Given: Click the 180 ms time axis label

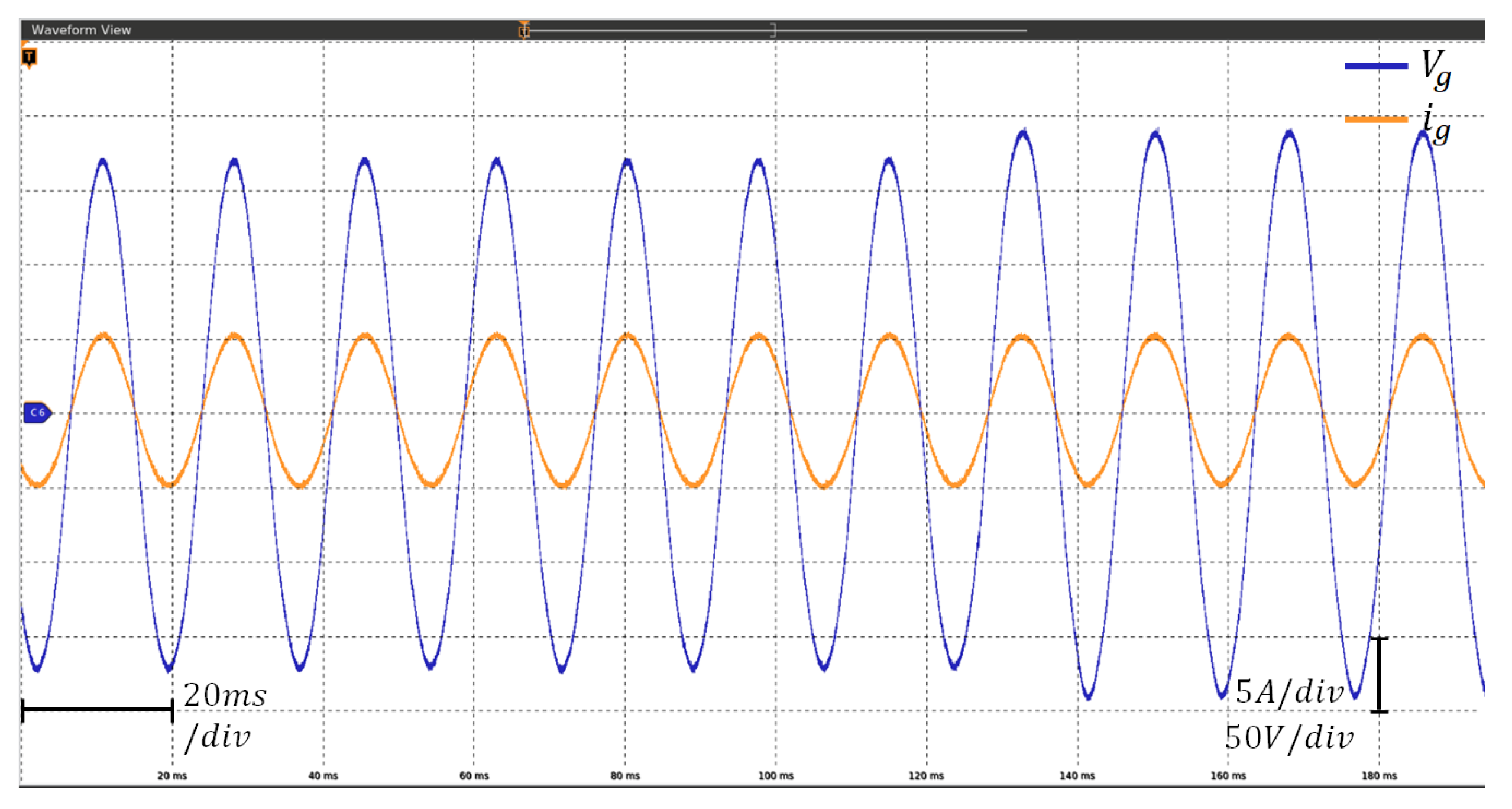Looking at the screenshot, I should (x=1379, y=775).
